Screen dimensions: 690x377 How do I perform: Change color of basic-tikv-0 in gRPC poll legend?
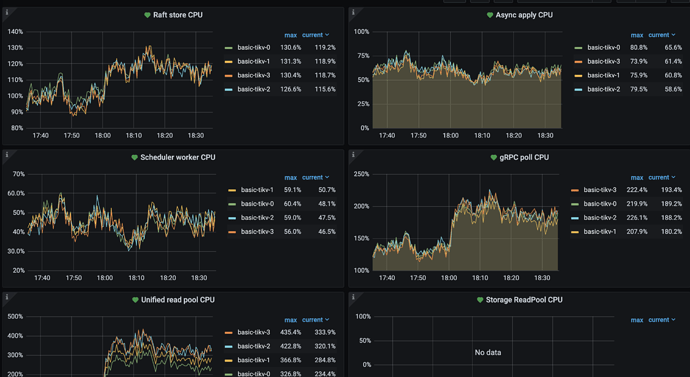click(x=575, y=204)
